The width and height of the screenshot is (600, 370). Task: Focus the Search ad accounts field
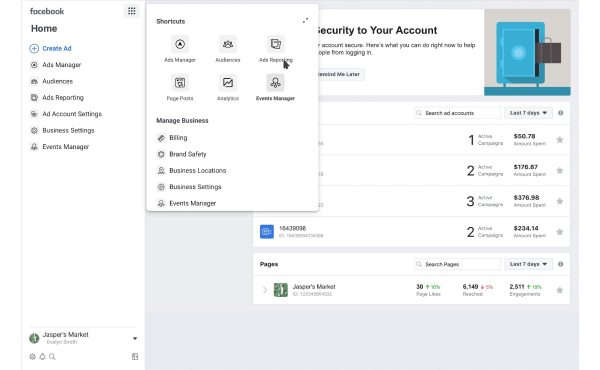click(x=457, y=113)
